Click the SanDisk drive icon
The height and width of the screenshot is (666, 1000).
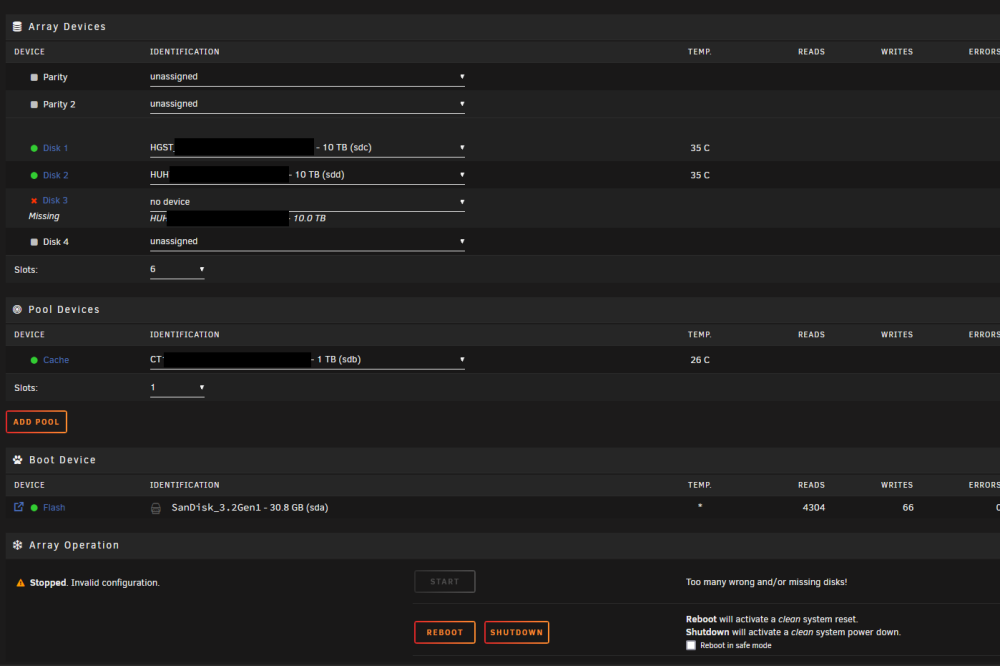[156, 508]
